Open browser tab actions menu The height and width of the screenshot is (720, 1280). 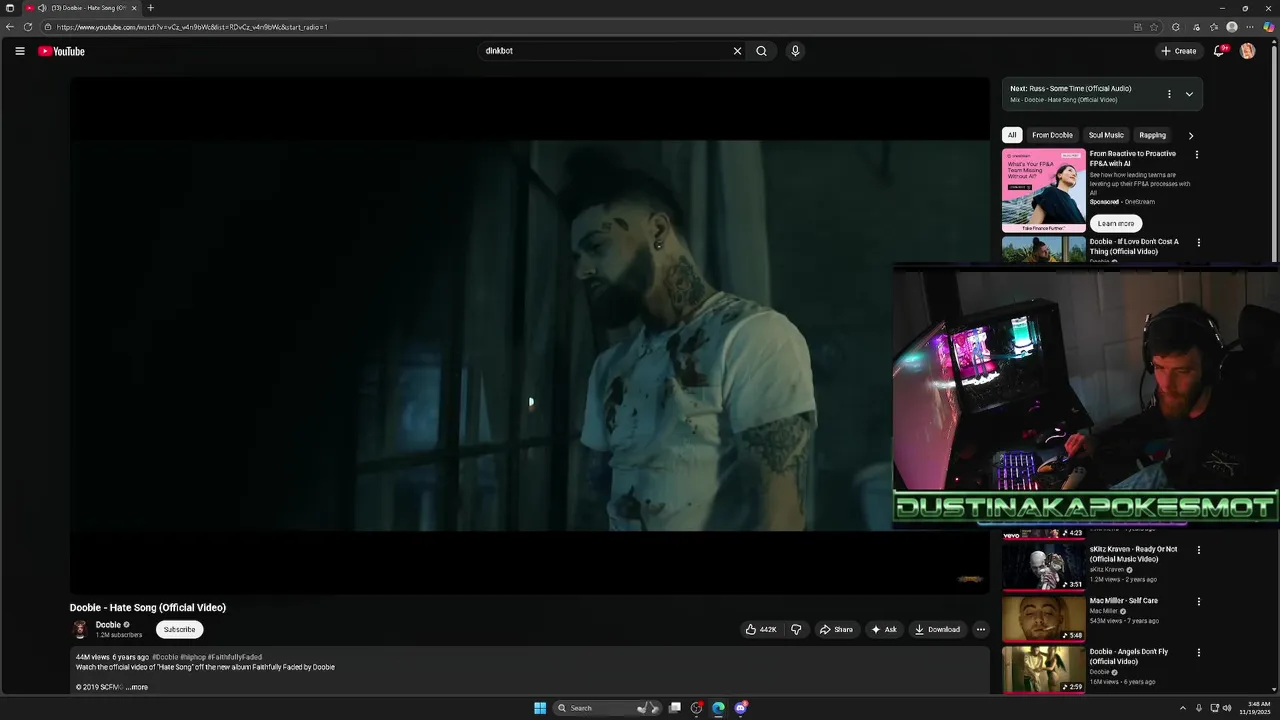[x=10, y=8]
